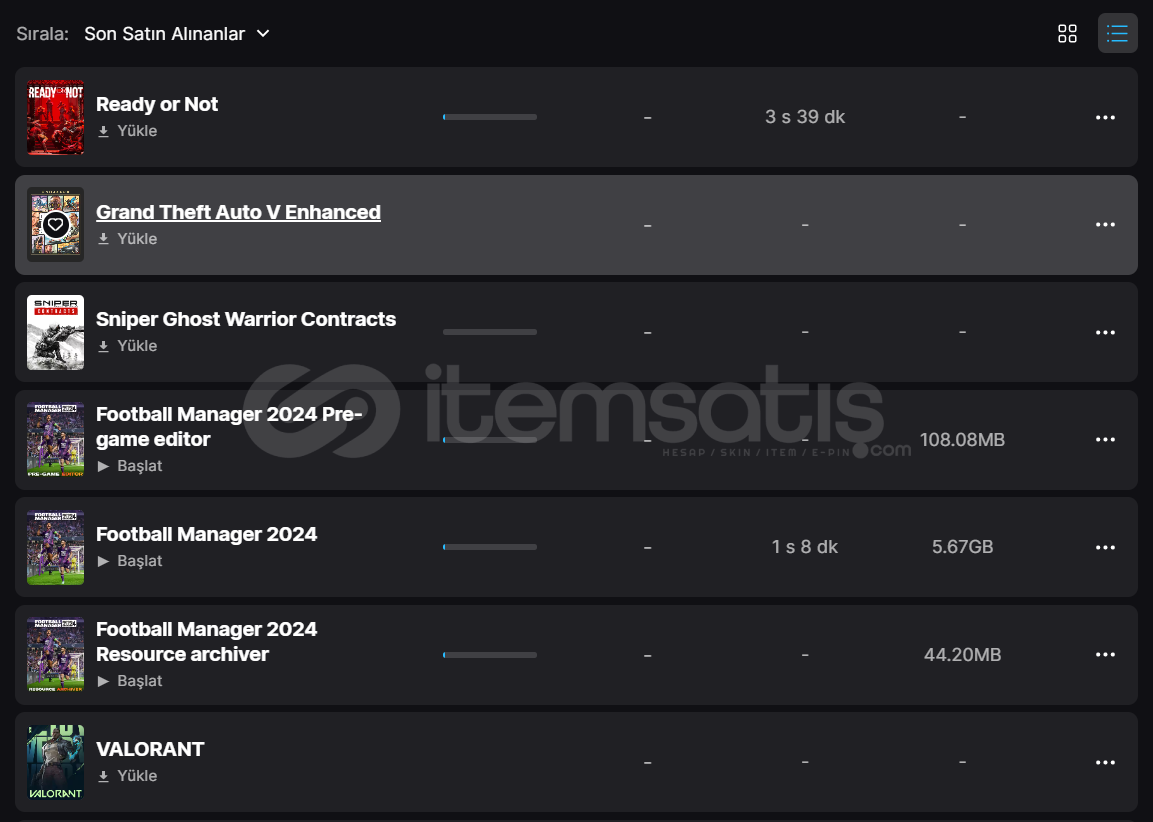Open more options for Football Manager 2024
Screen dimensions: 1153x822
pyautogui.click(x=1105, y=547)
